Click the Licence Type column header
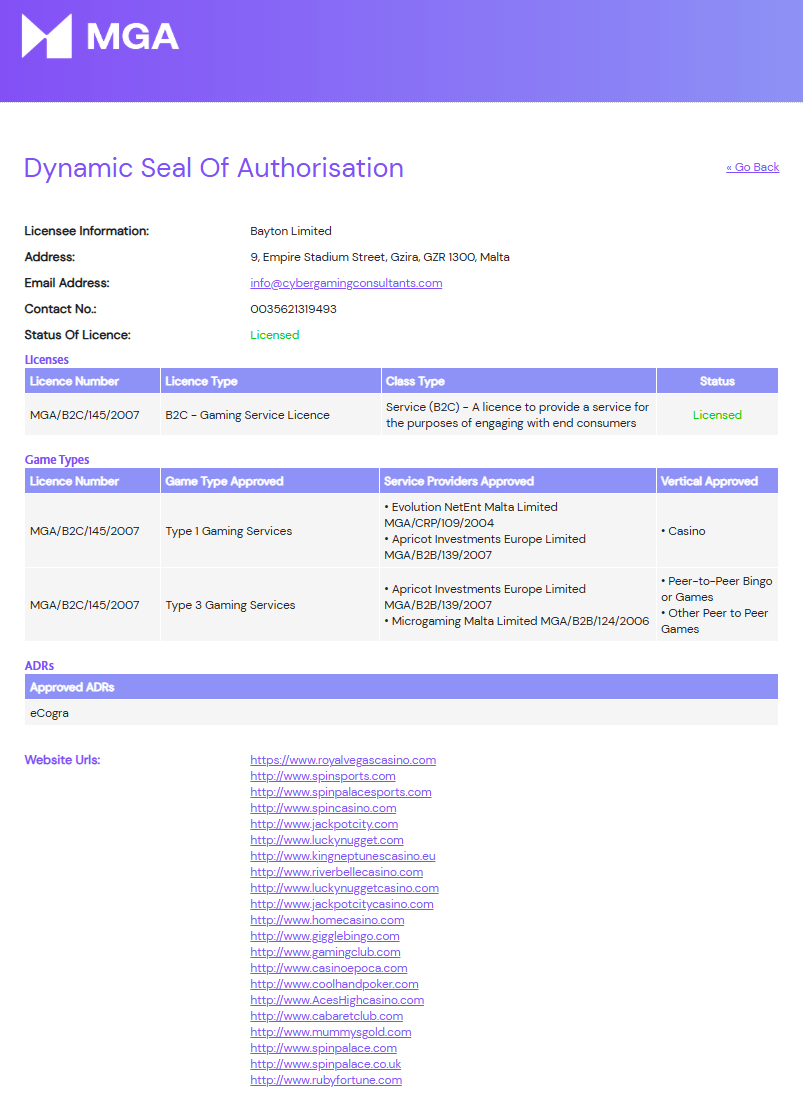This screenshot has height=1099, width=803. (x=270, y=381)
